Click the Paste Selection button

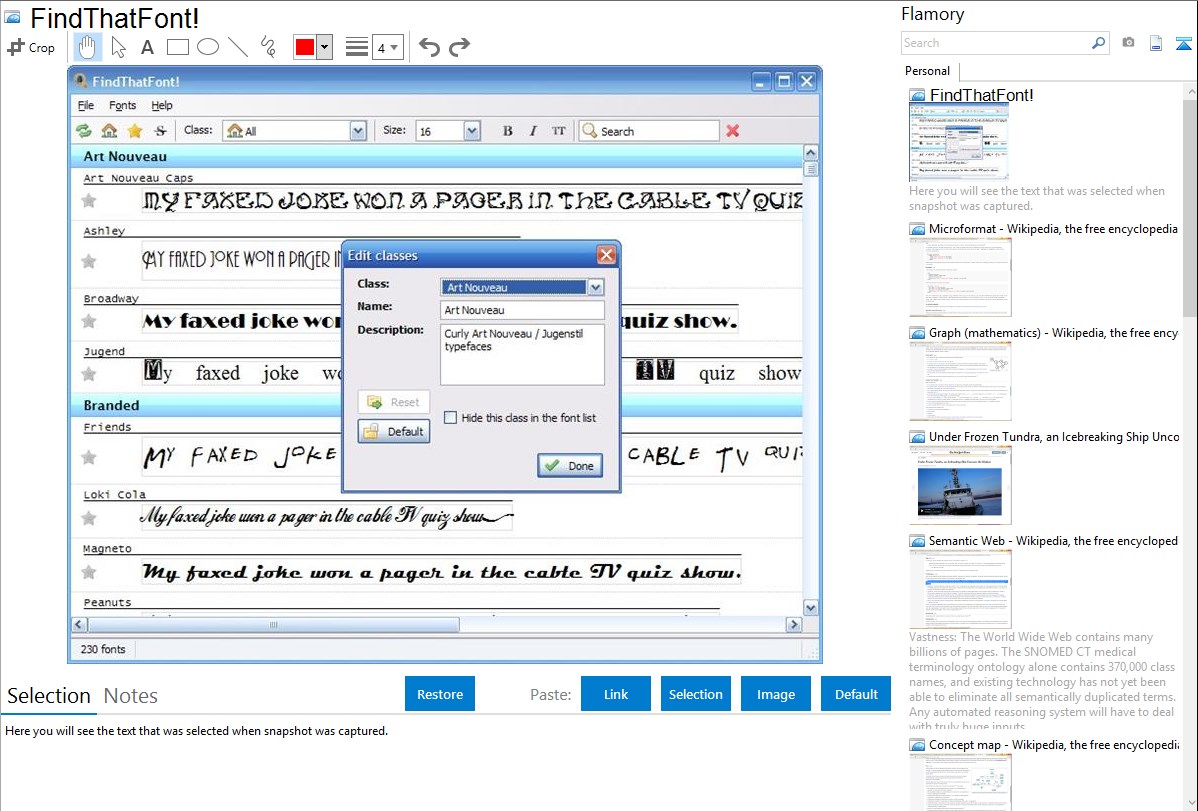click(x=695, y=694)
